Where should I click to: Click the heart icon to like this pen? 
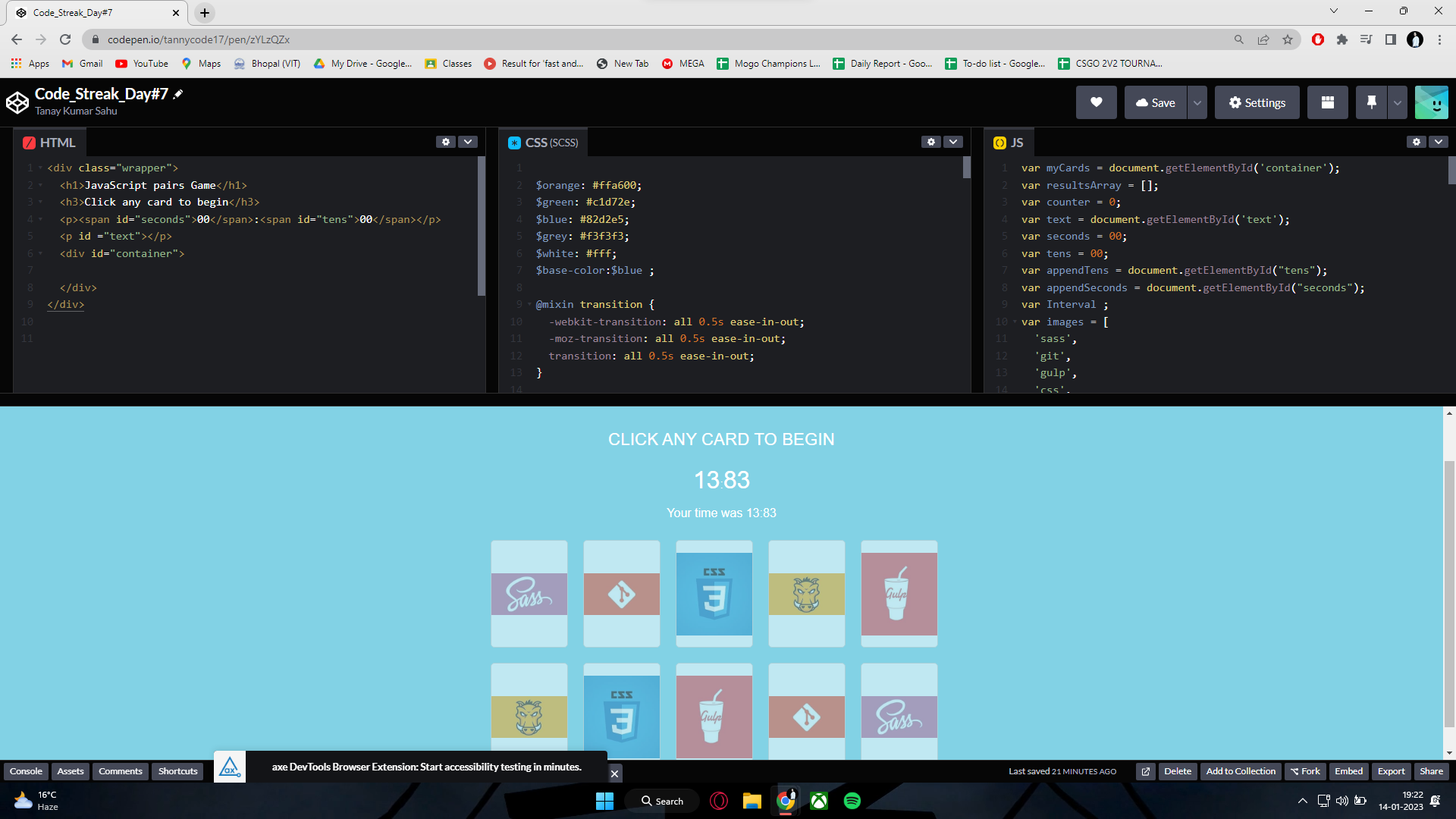tap(1095, 102)
